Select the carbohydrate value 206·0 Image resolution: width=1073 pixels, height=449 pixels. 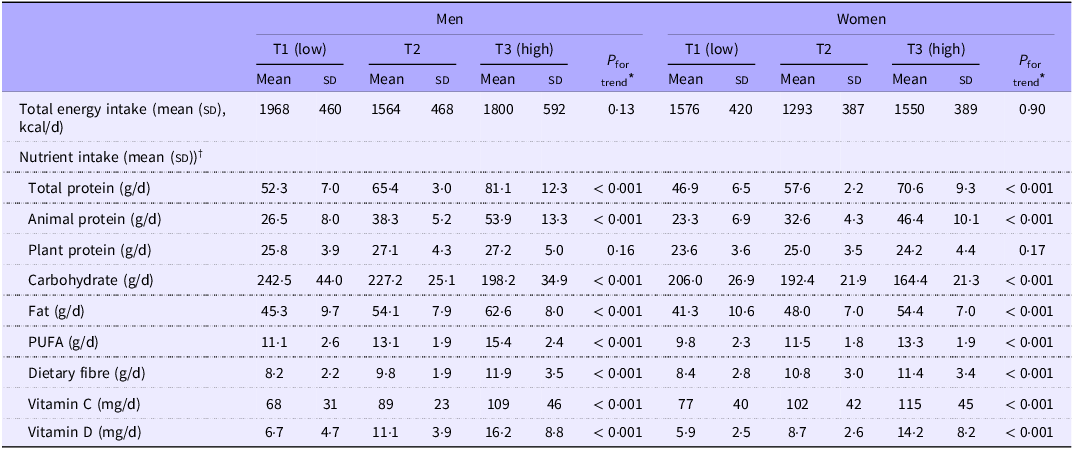(685, 281)
